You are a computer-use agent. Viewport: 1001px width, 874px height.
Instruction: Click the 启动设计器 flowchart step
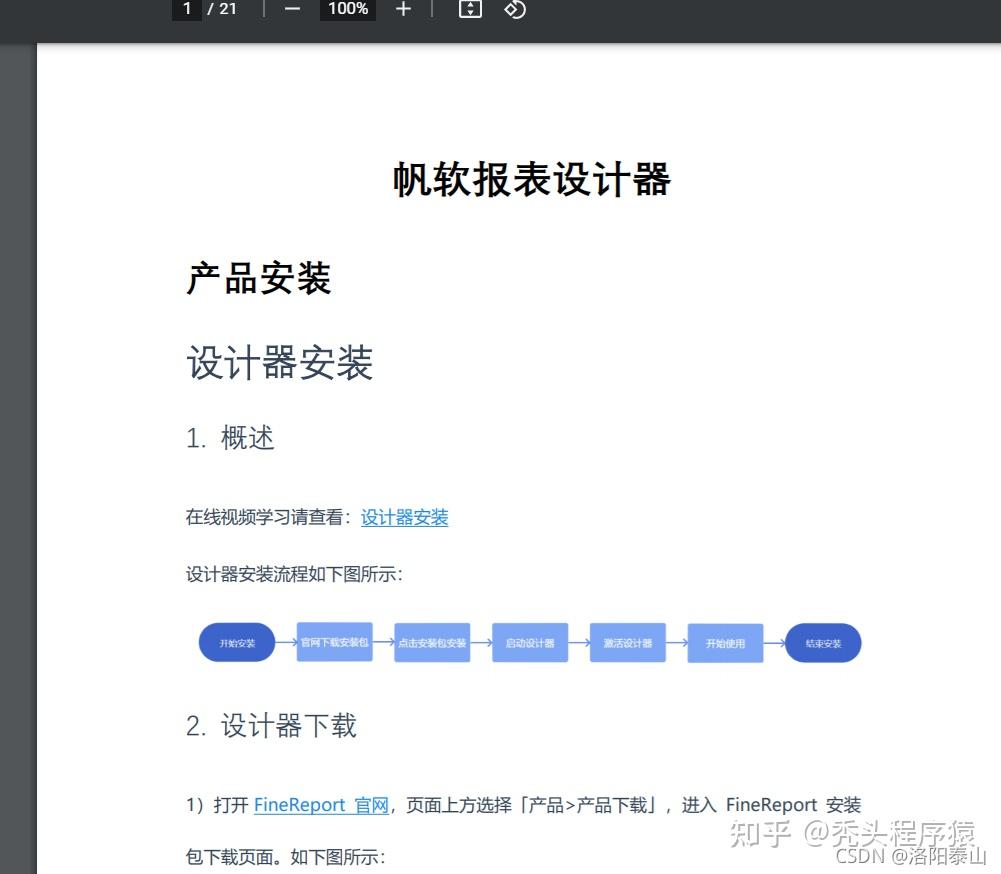pyautogui.click(x=530, y=643)
